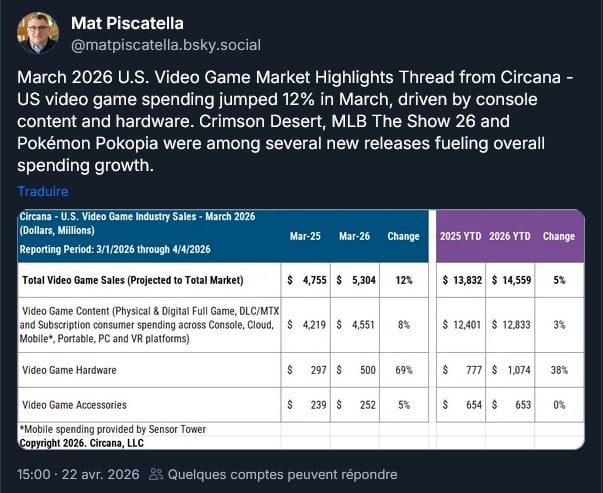603x493 pixels.
Task: Select the Mar-26 column header
Action: [x=355, y=237]
